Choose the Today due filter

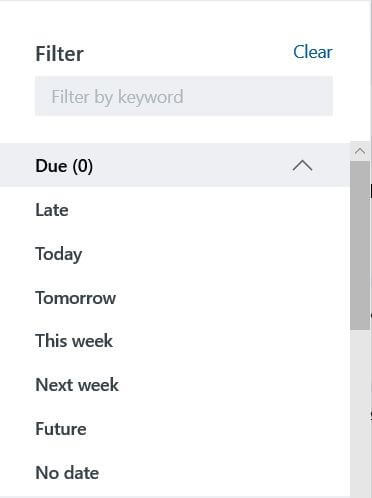(x=59, y=254)
